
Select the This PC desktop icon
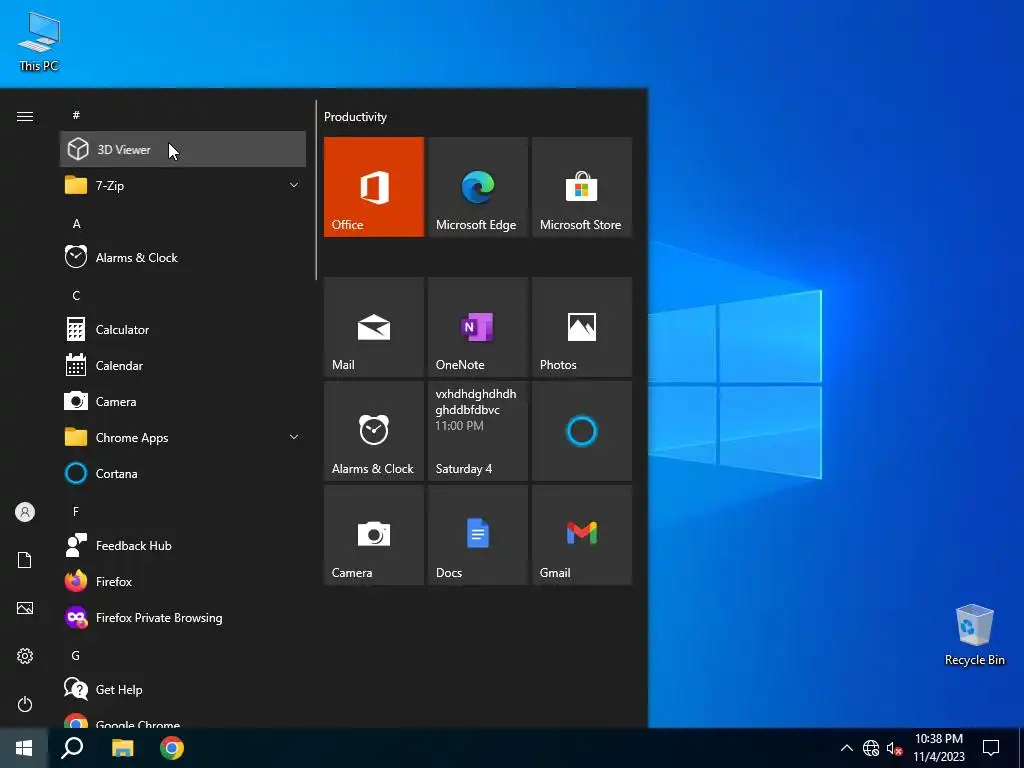coord(39,42)
